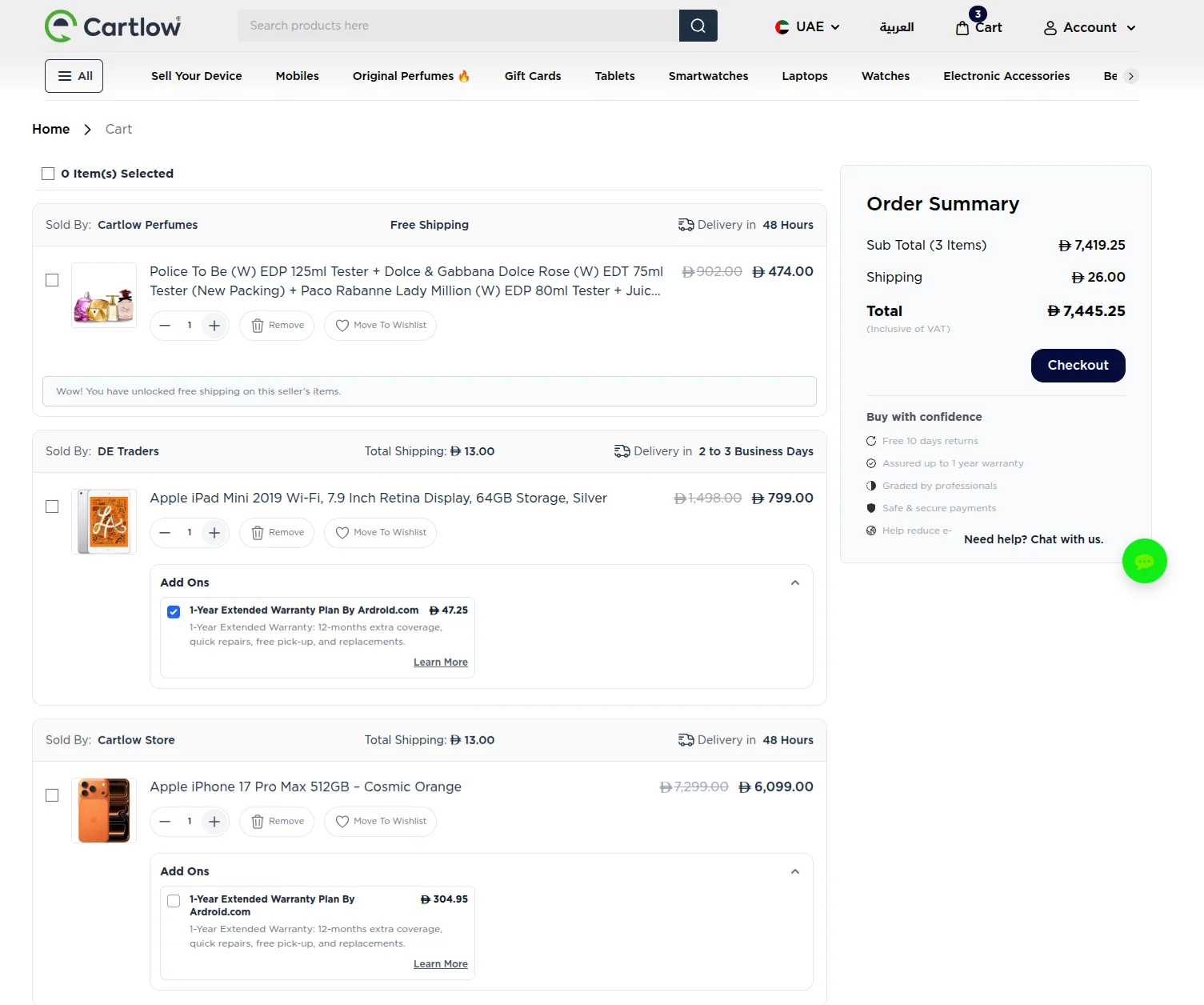Remove the iPhone 17 Pro Max item
This screenshot has height=1005, width=1204.
click(x=277, y=822)
